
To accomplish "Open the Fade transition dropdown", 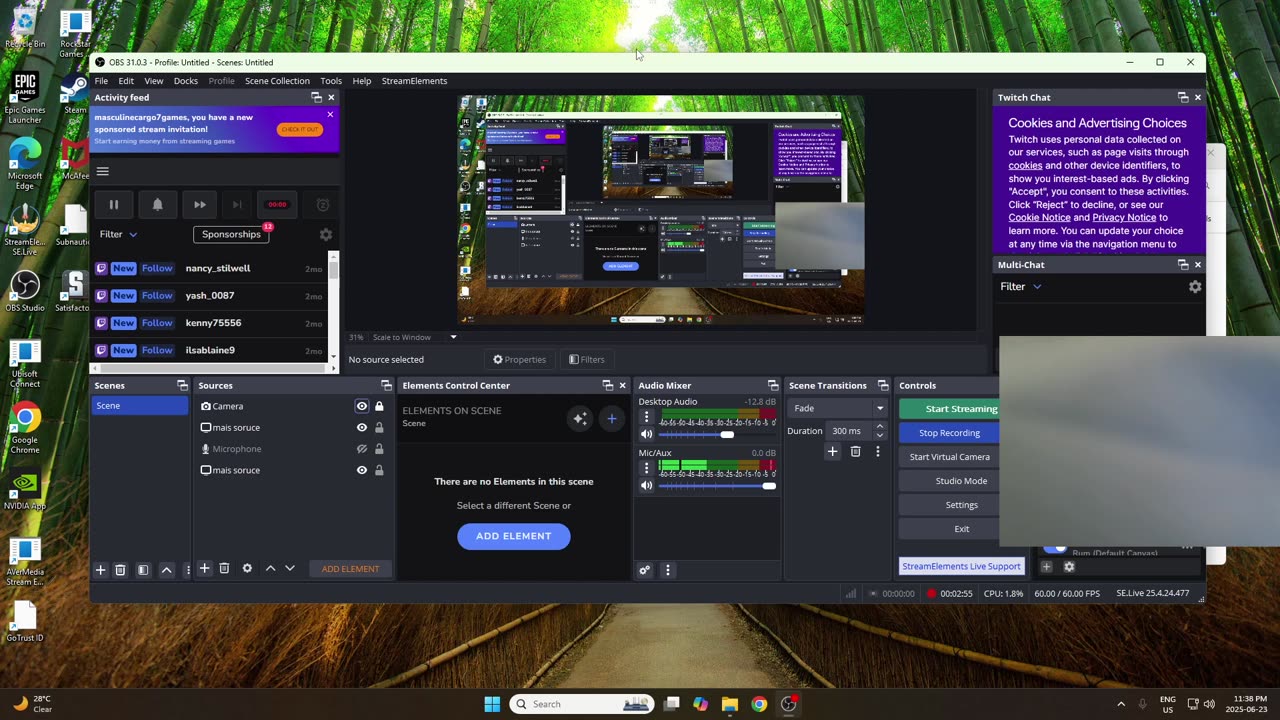I will tap(839, 408).
